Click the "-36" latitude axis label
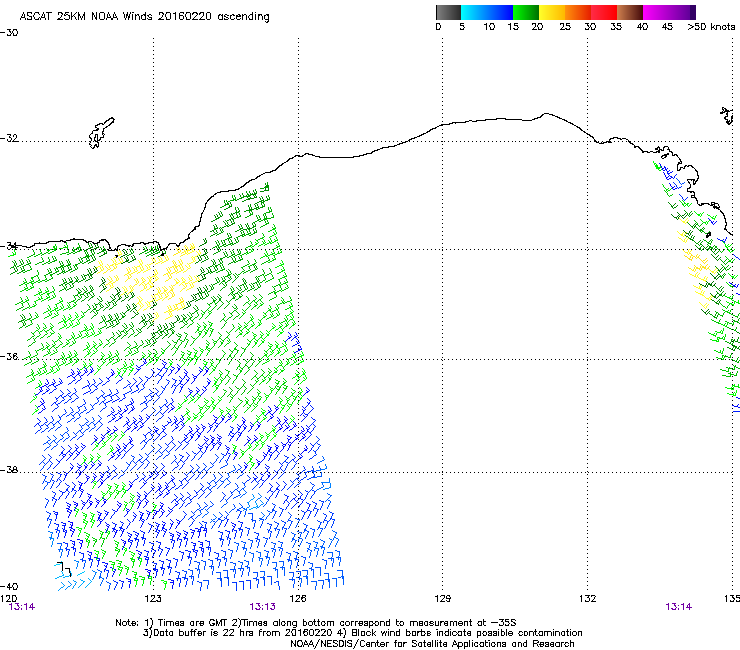This screenshot has width=740, height=650. point(9,356)
